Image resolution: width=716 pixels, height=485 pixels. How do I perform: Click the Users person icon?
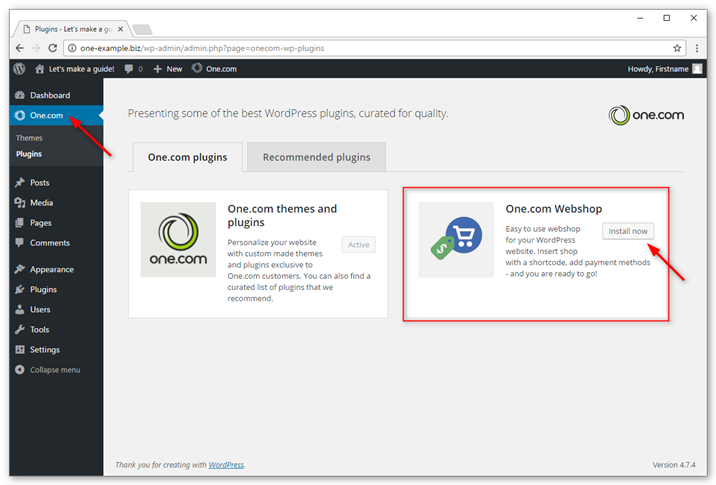point(20,310)
